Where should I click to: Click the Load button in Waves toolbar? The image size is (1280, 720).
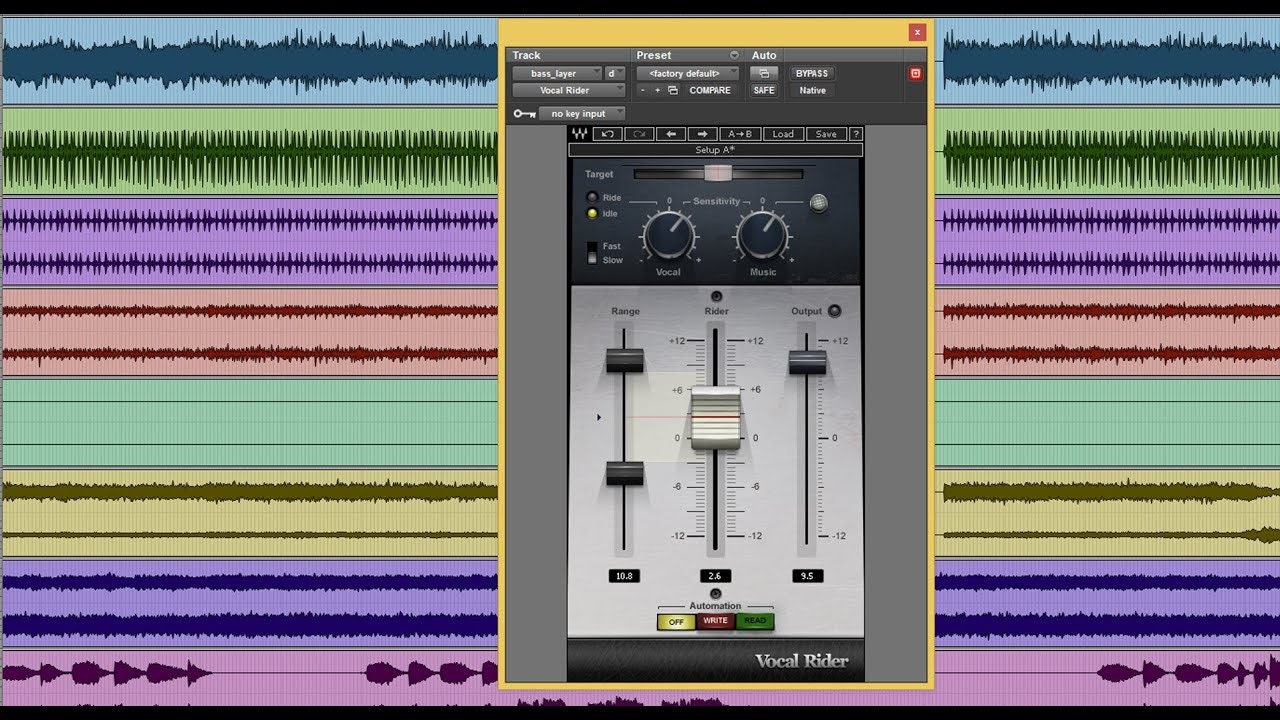(783, 134)
